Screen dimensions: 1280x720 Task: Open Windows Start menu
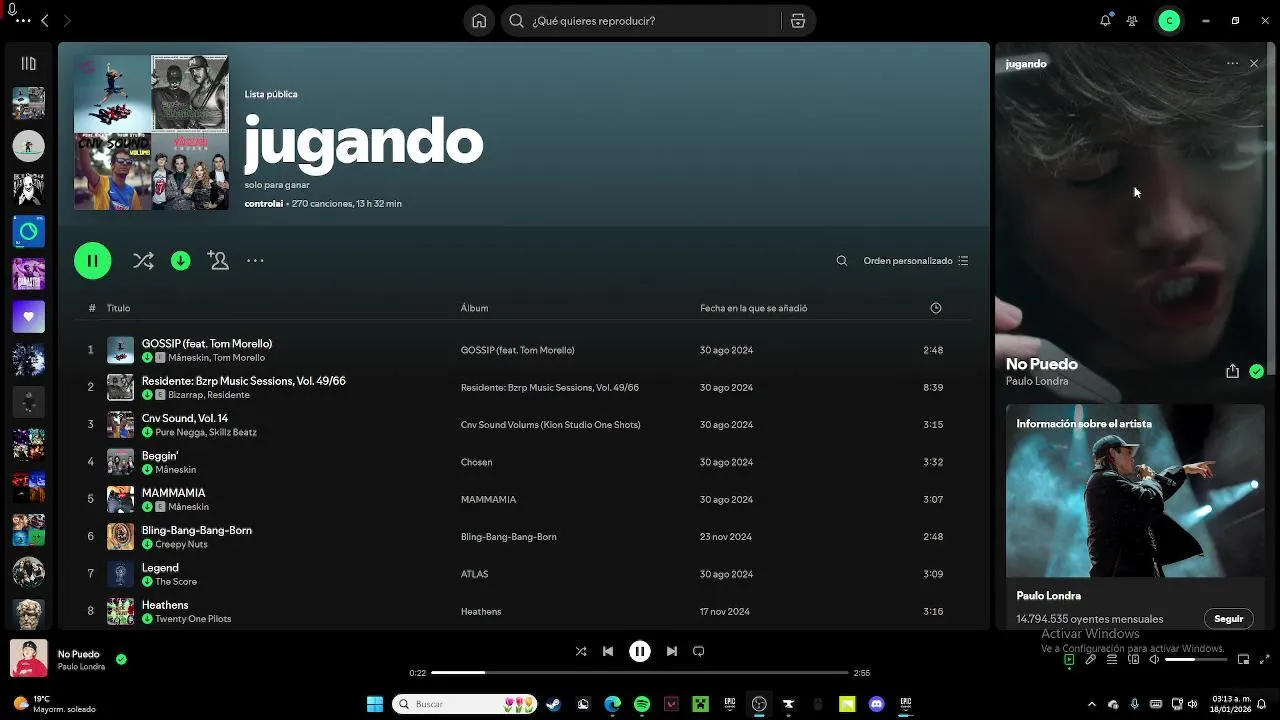pos(375,704)
